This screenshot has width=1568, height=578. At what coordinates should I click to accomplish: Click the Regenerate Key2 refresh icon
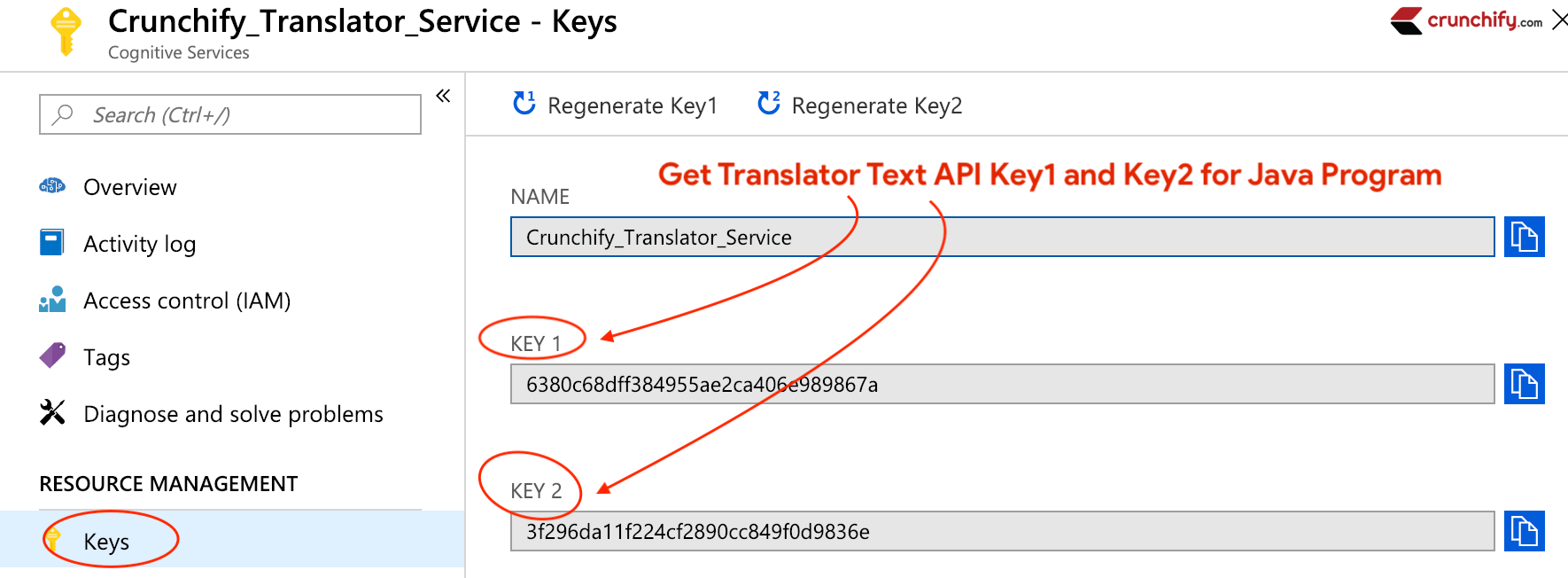pos(768,102)
